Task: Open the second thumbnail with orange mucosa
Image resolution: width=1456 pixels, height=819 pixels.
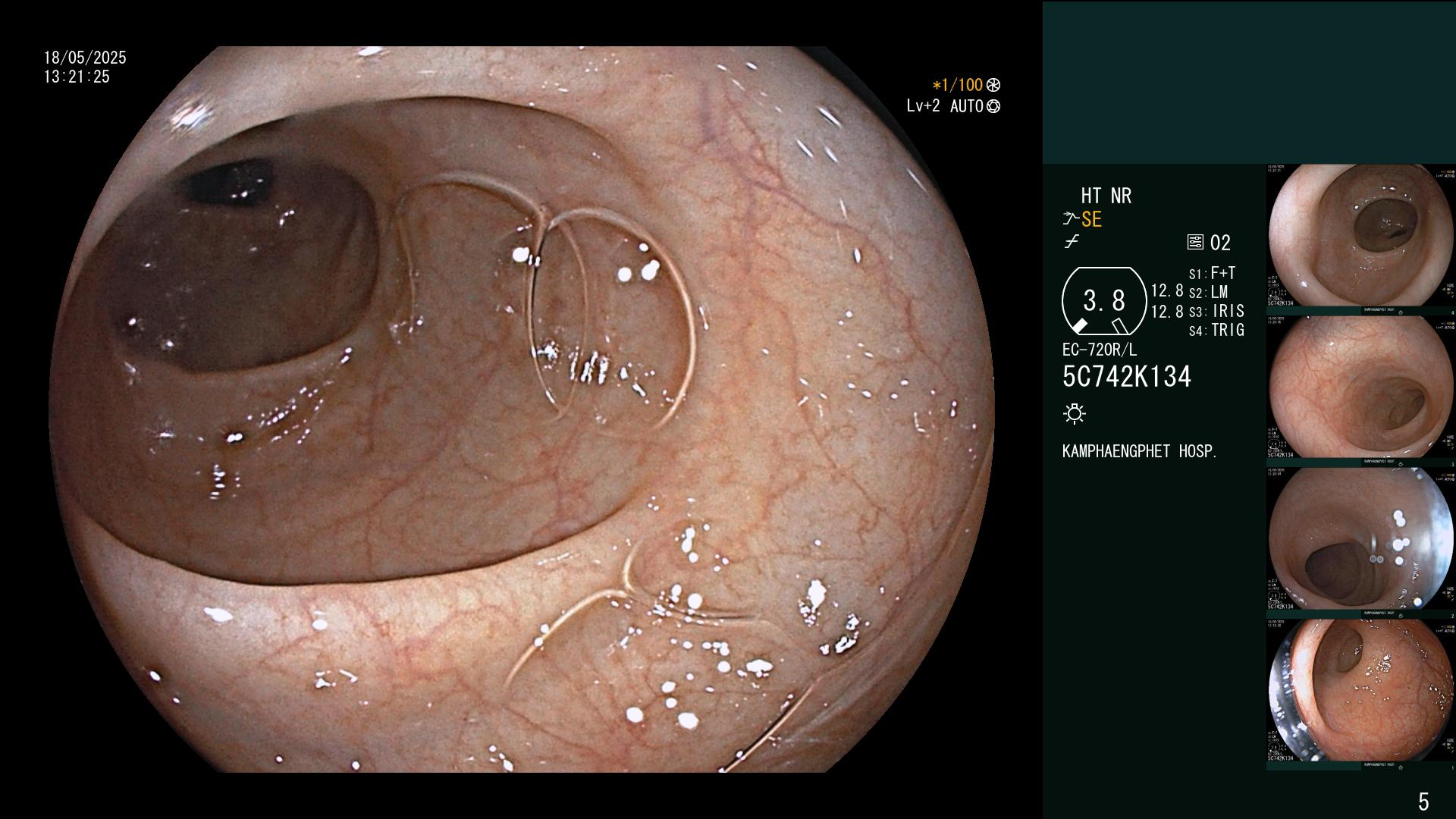Action: coord(1360,388)
